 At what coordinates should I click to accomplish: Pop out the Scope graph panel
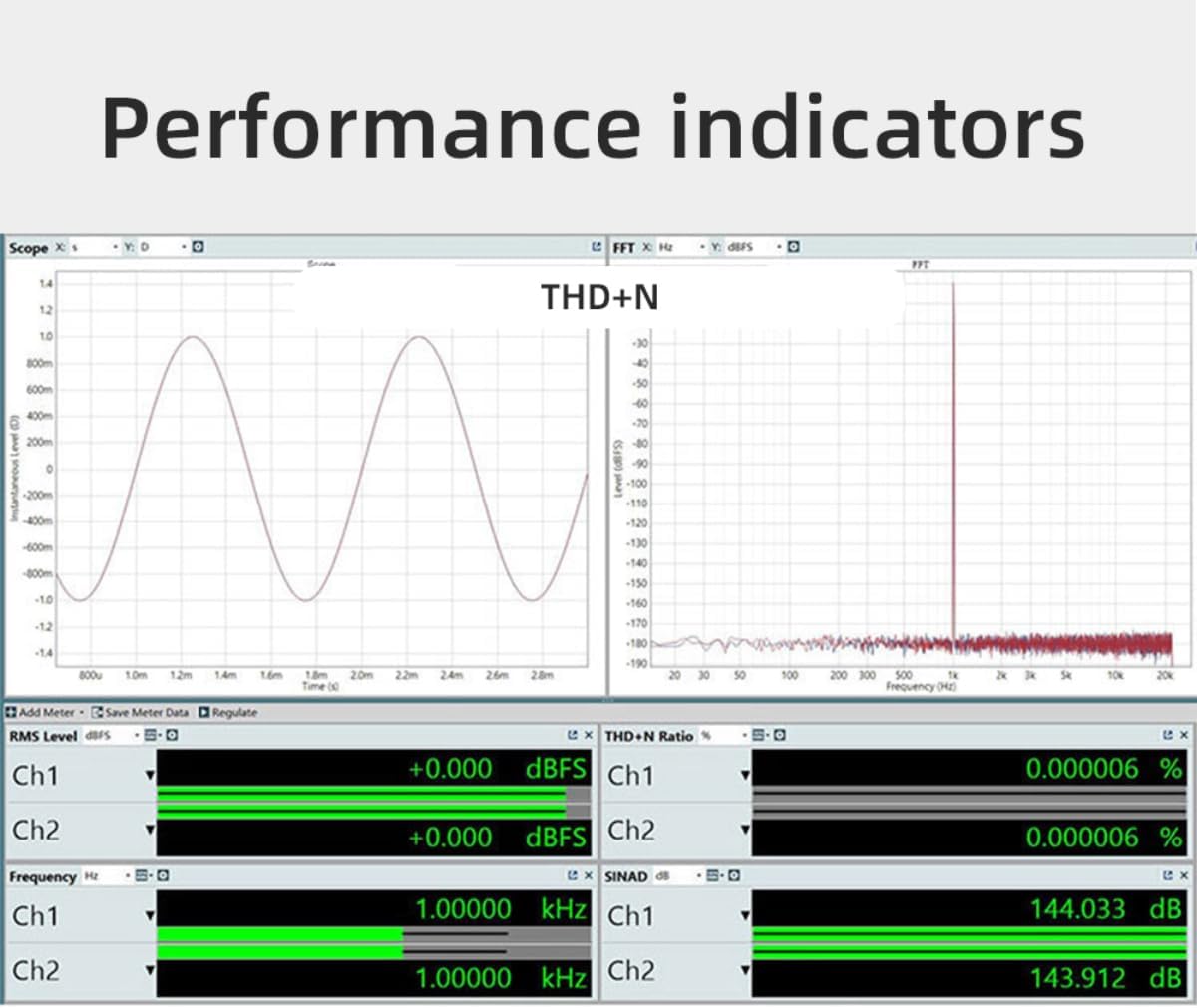point(596,247)
